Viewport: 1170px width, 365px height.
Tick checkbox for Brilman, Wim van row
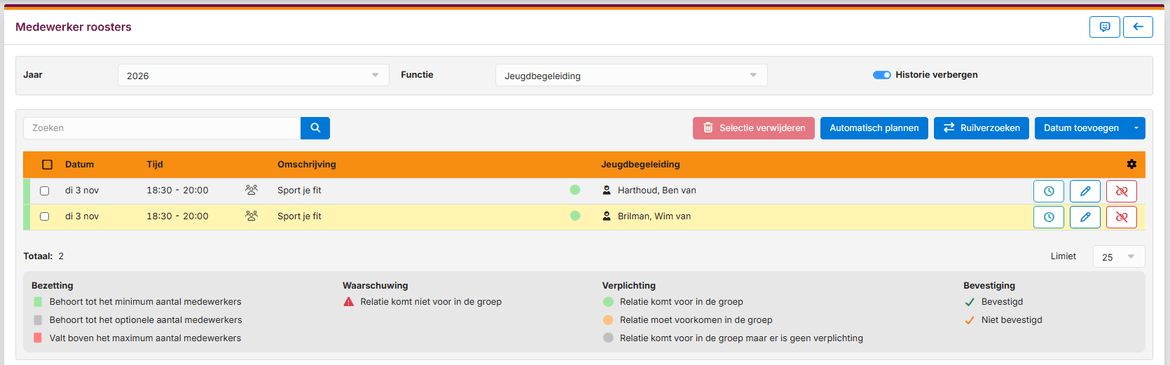45,216
